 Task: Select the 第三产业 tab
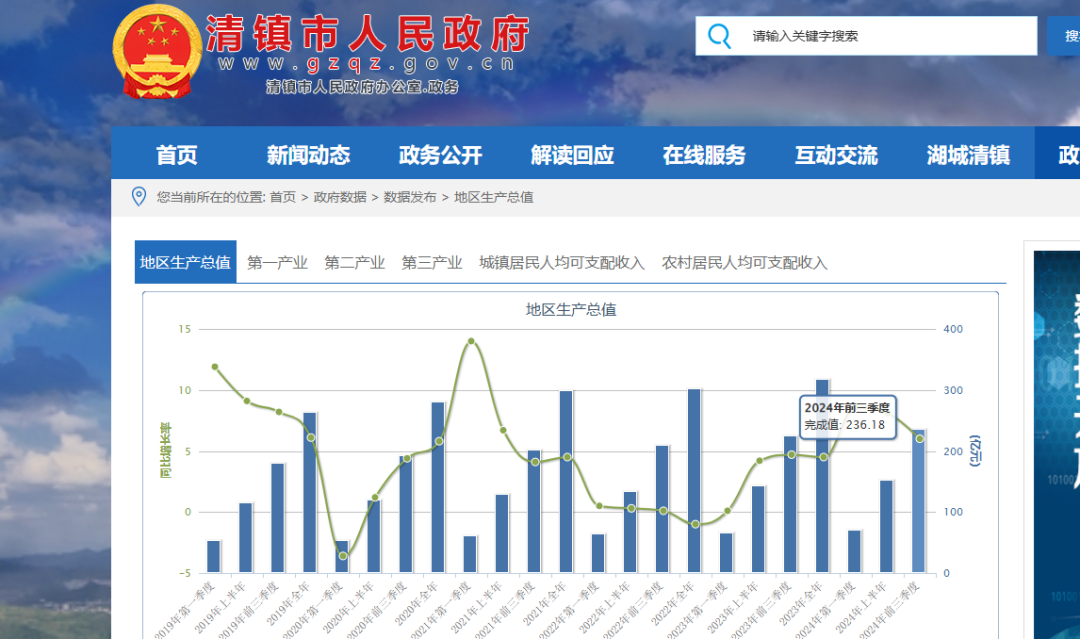(x=432, y=263)
